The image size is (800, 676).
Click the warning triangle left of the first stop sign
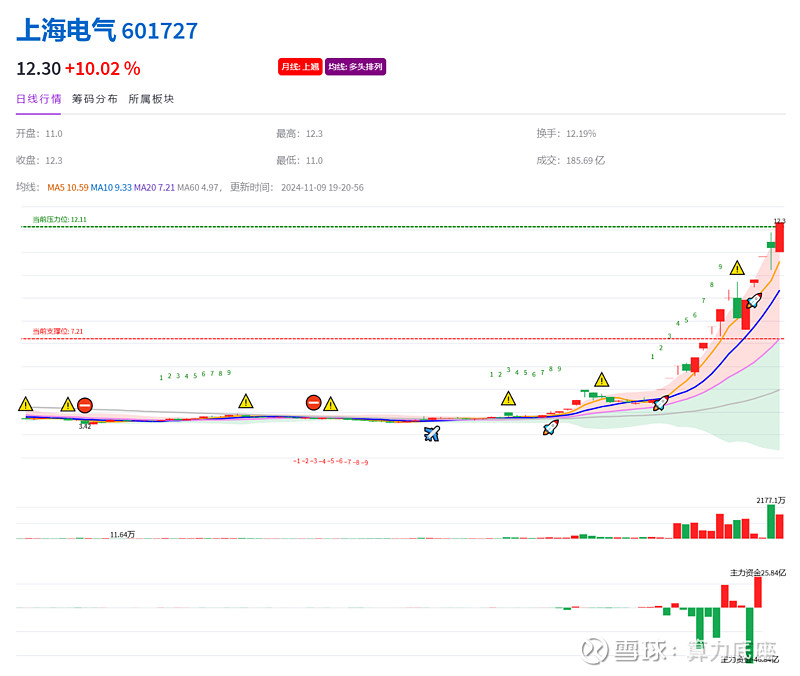point(67,404)
